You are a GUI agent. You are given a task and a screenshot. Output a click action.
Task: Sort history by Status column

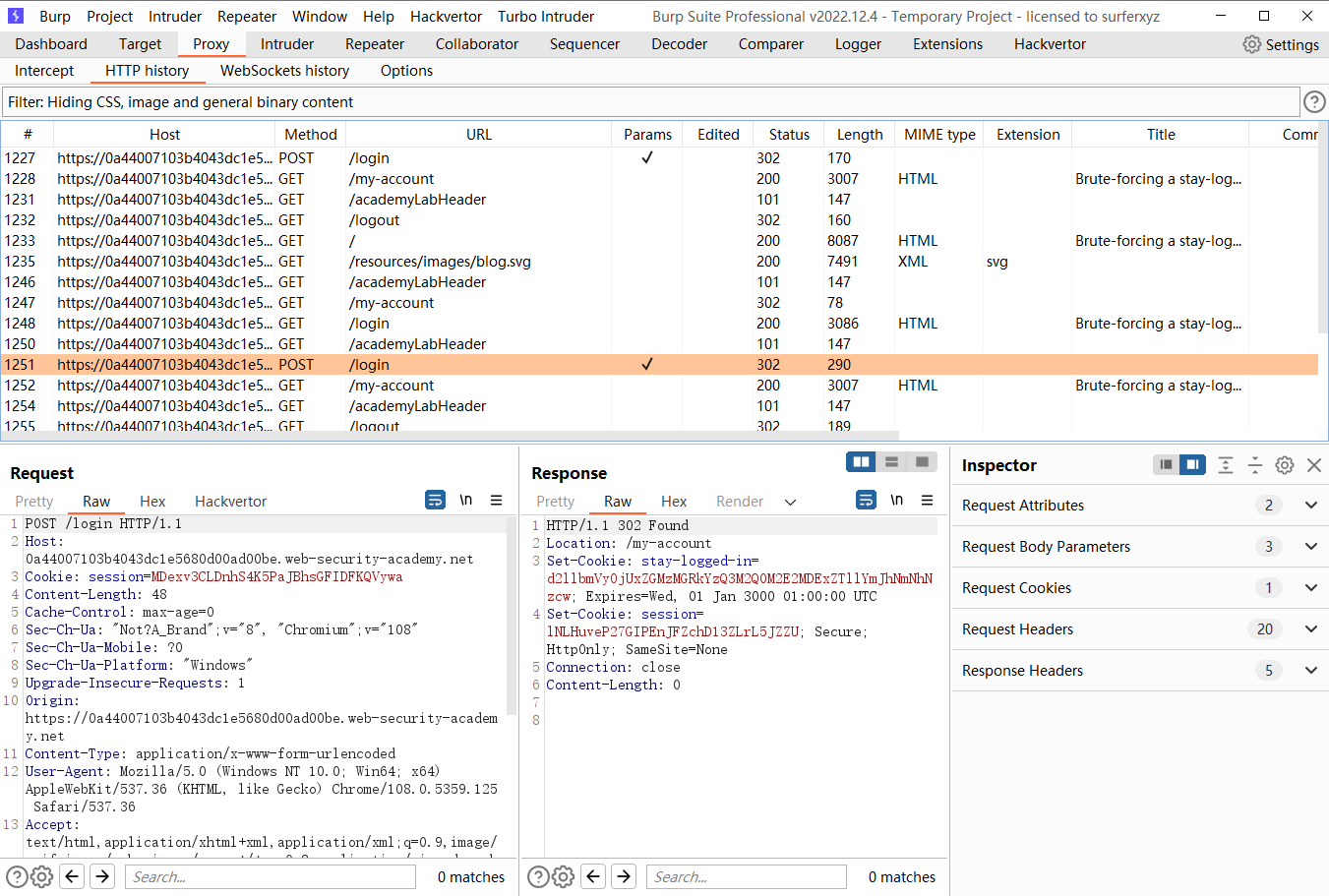pyautogui.click(x=789, y=134)
